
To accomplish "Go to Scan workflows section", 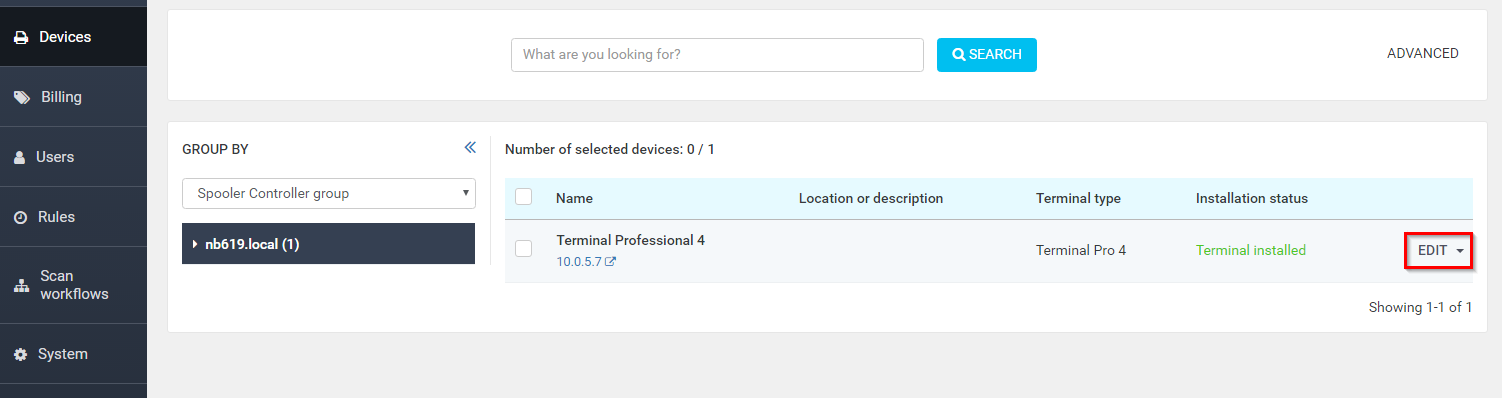I will (73, 285).
